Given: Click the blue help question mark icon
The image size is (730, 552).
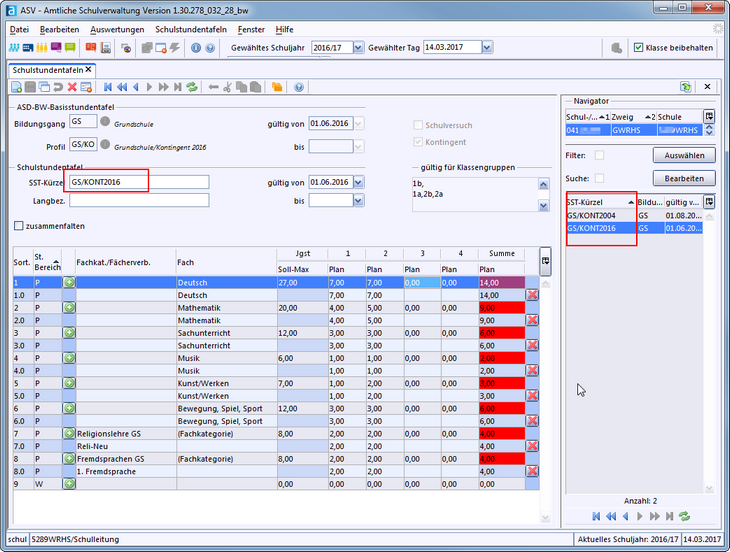Looking at the screenshot, I should click(299, 88).
